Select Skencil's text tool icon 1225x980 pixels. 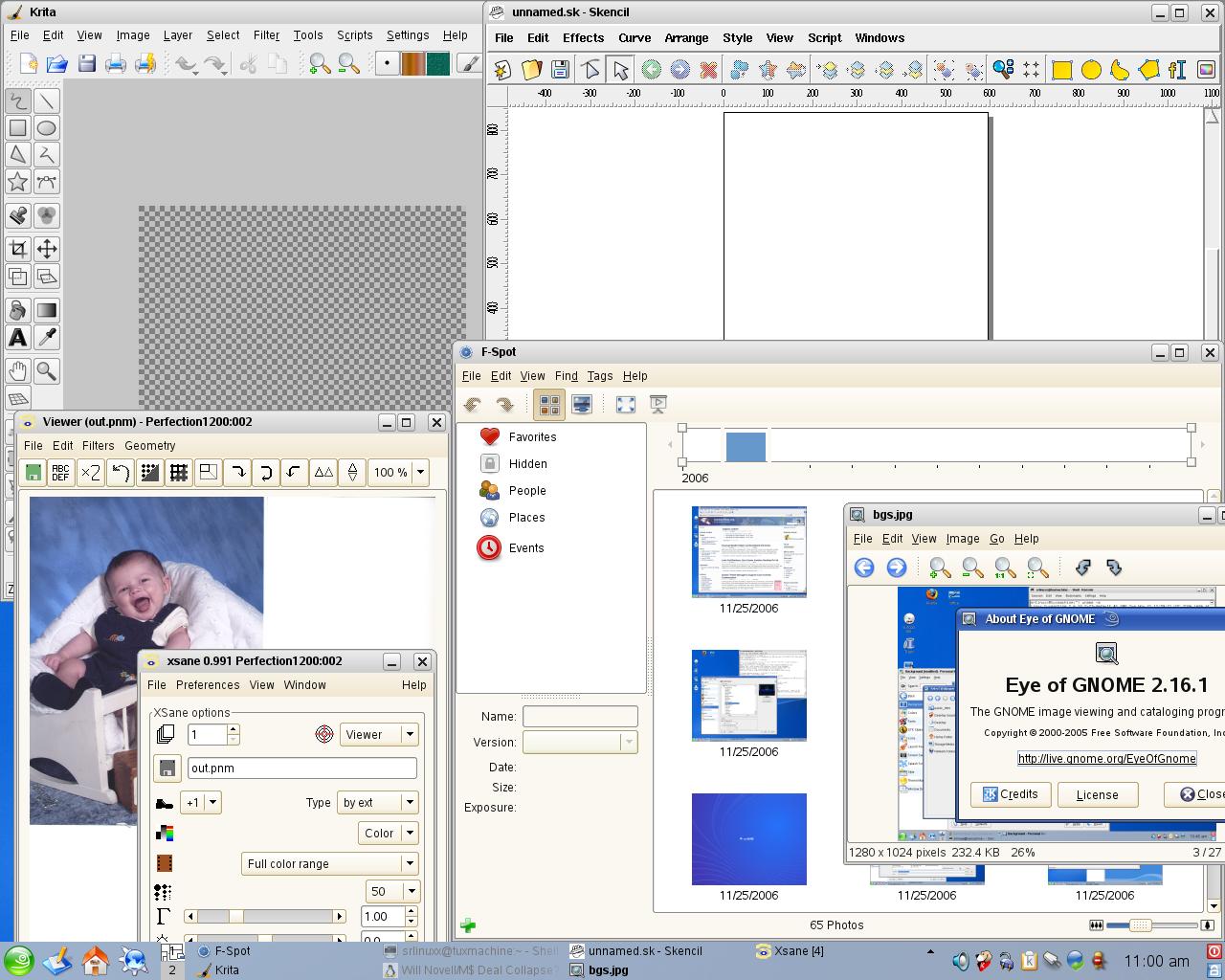pyautogui.click(x=1177, y=70)
